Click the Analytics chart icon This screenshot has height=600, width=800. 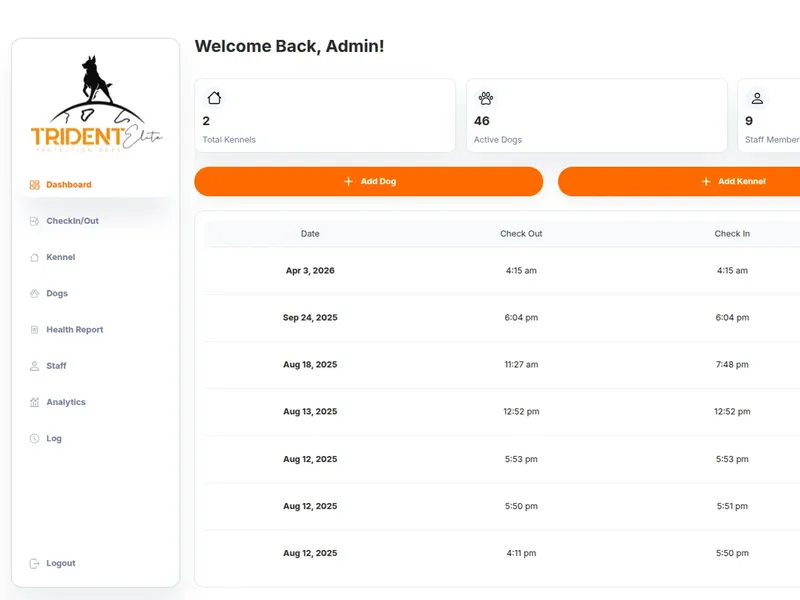[34, 402]
